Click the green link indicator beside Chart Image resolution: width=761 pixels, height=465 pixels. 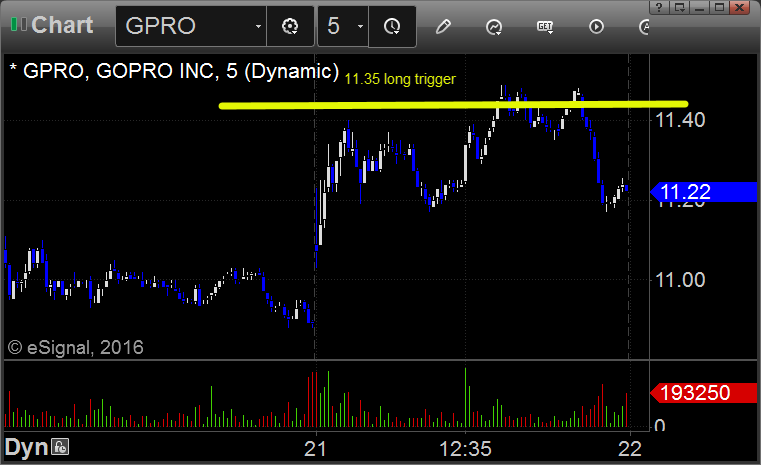pos(18,24)
